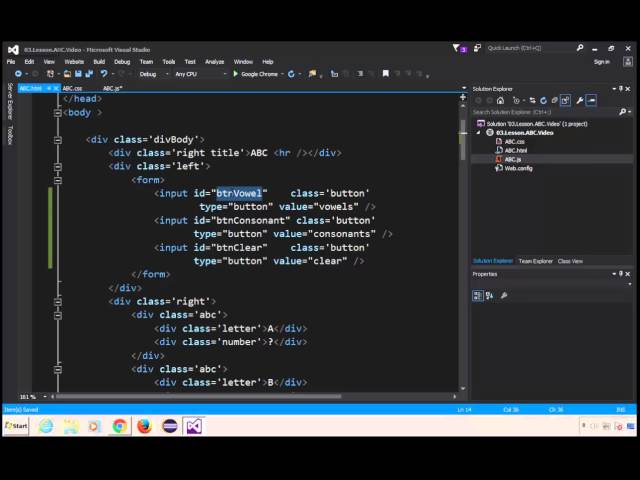Screen dimensions: 640x480
Task: Click the Quick Launch magnifier icon
Action: click(580, 48)
